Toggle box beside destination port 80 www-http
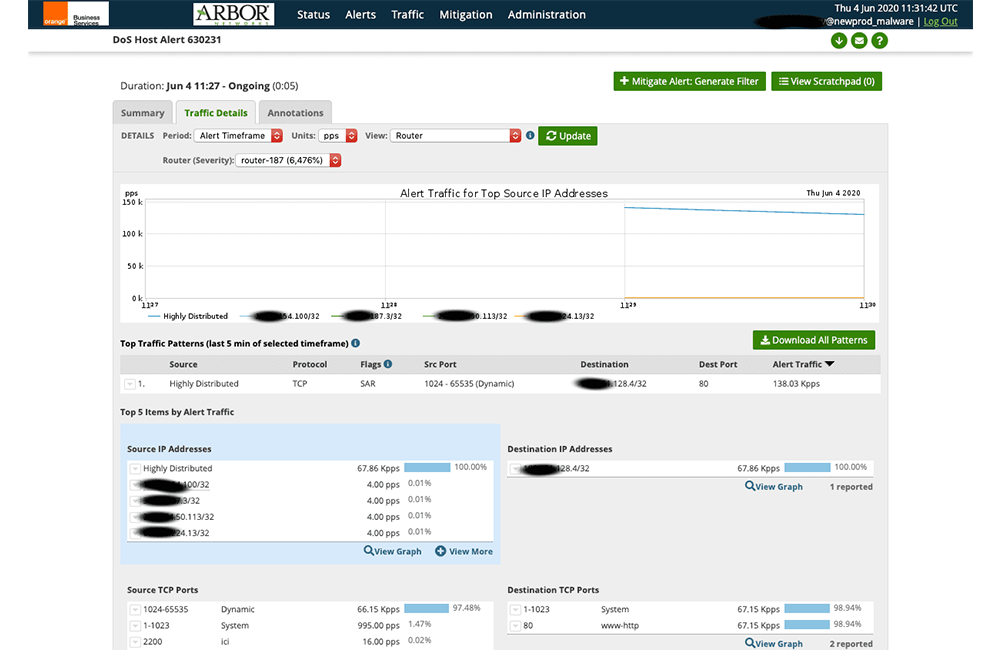The height and width of the screenshot is (650, 1000). 515,626
